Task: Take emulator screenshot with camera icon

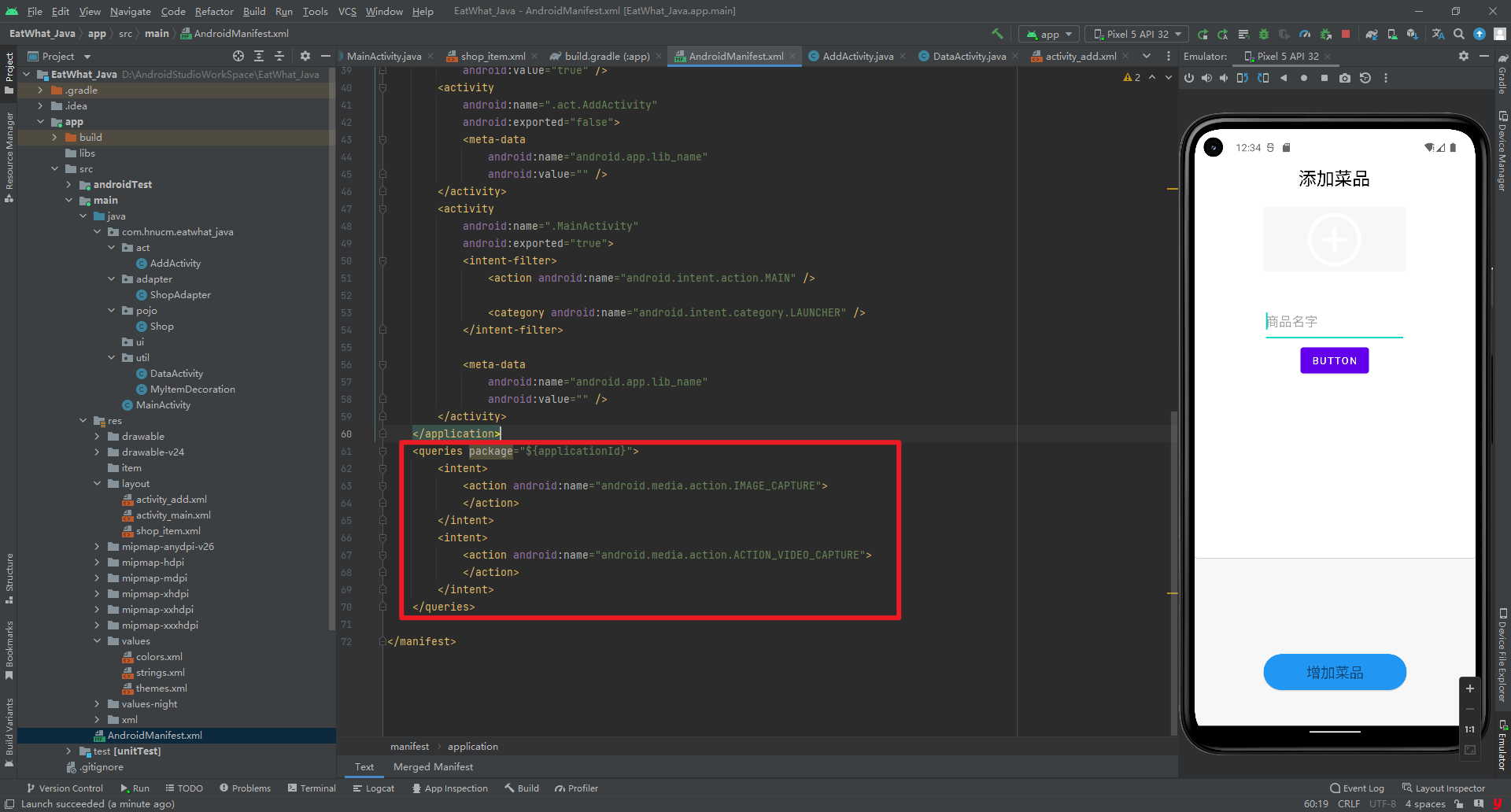Action: [1345, 78]
